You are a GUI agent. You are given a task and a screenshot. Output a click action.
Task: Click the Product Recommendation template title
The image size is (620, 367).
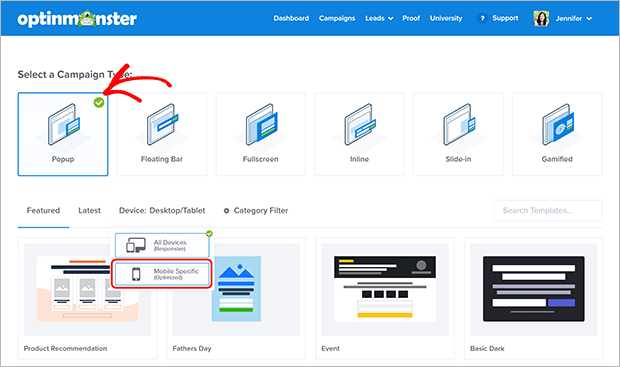coord(65,348)
